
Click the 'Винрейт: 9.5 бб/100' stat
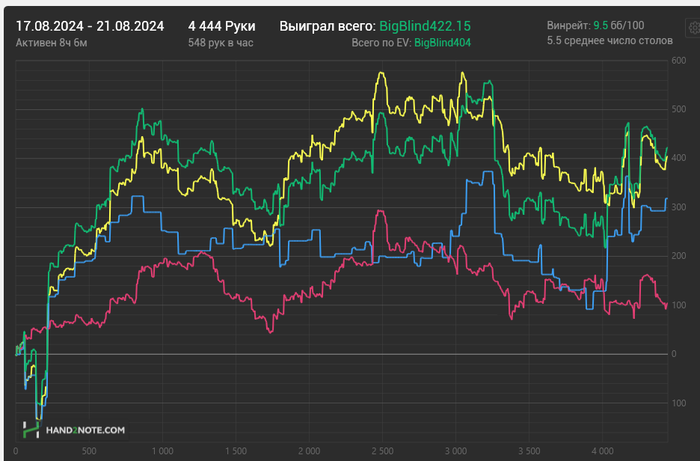point(596,25)
